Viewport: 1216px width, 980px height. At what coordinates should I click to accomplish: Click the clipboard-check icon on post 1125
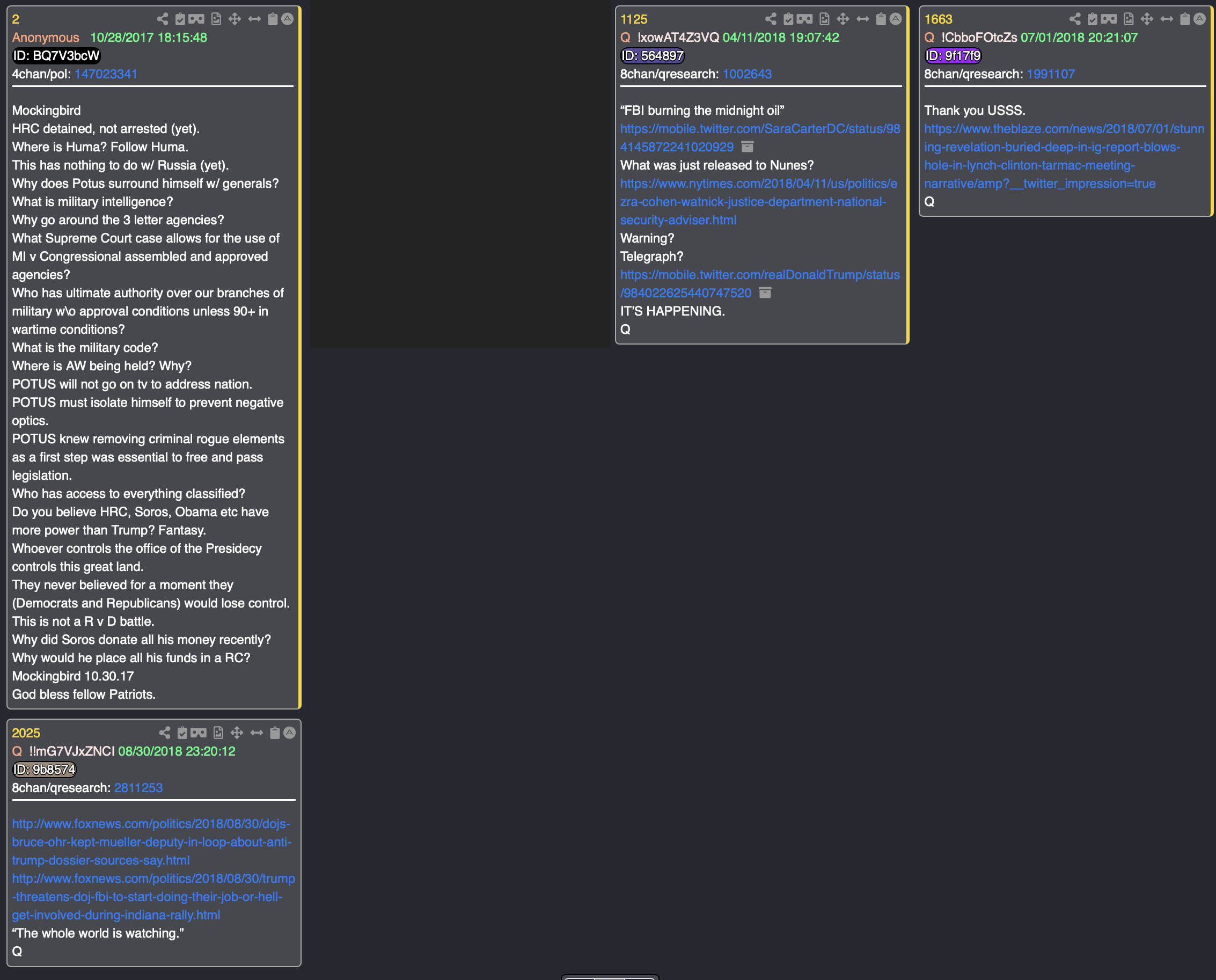pos(789,19)
